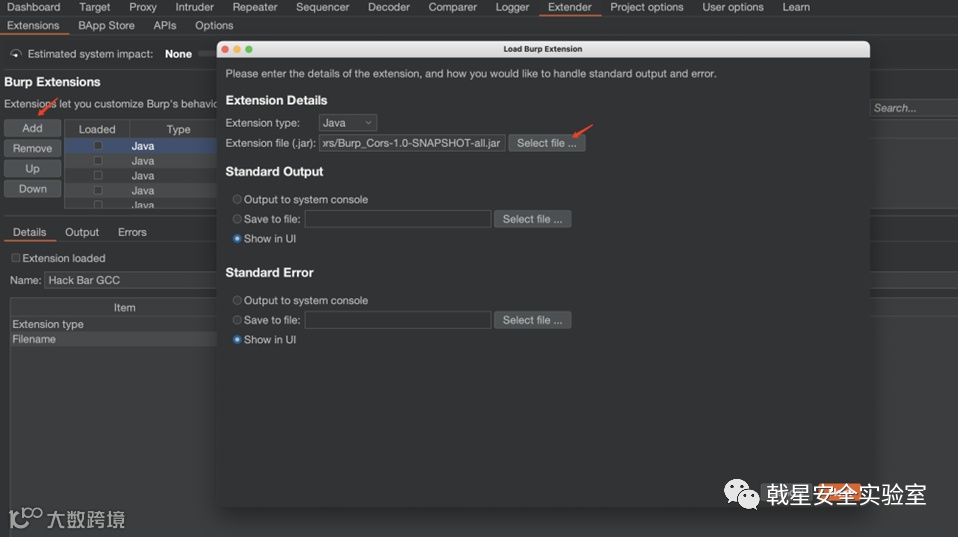Select Standard Output Show in UI
The image size is (958, 537).
point(237,239)
